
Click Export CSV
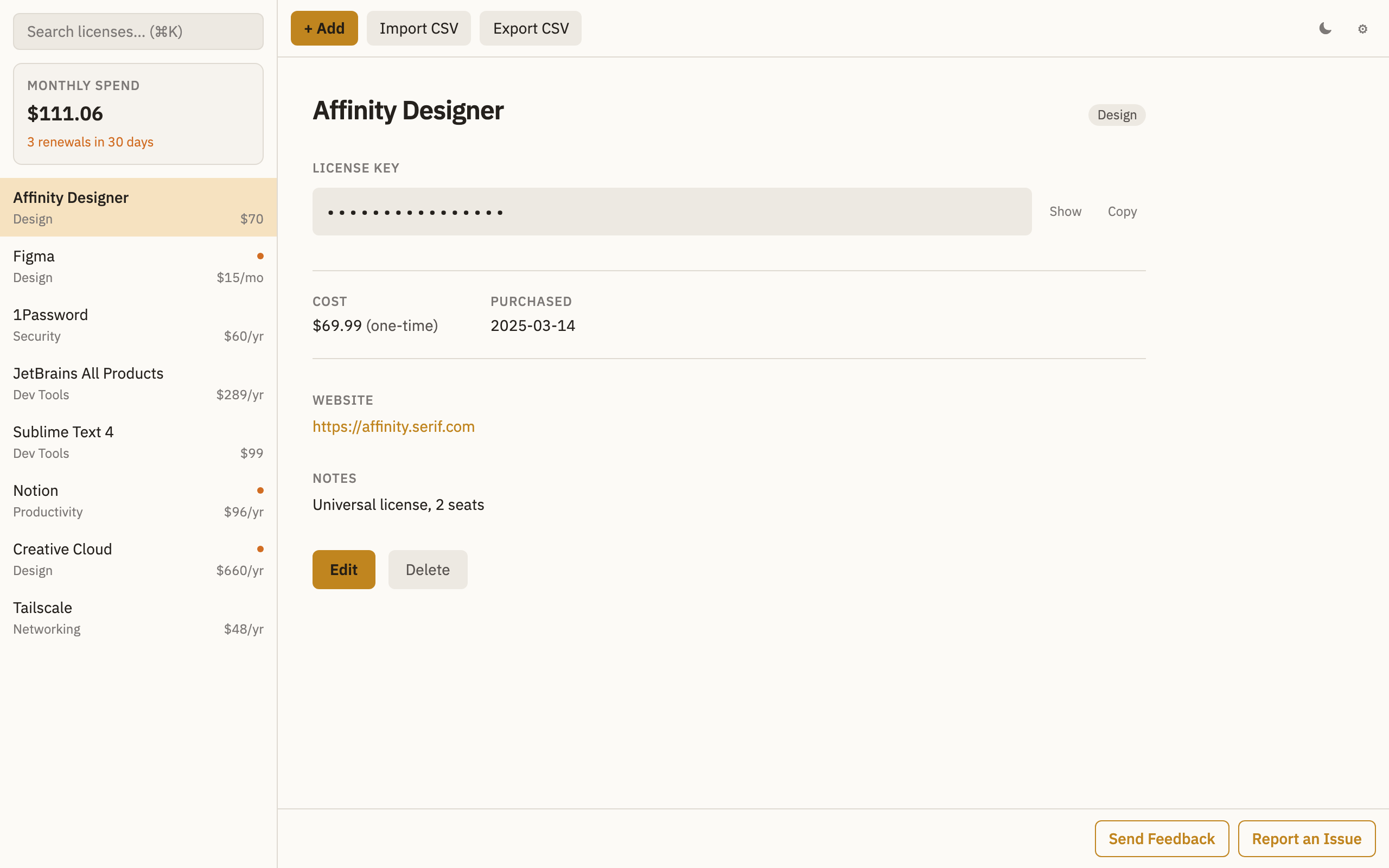point(531,28)
